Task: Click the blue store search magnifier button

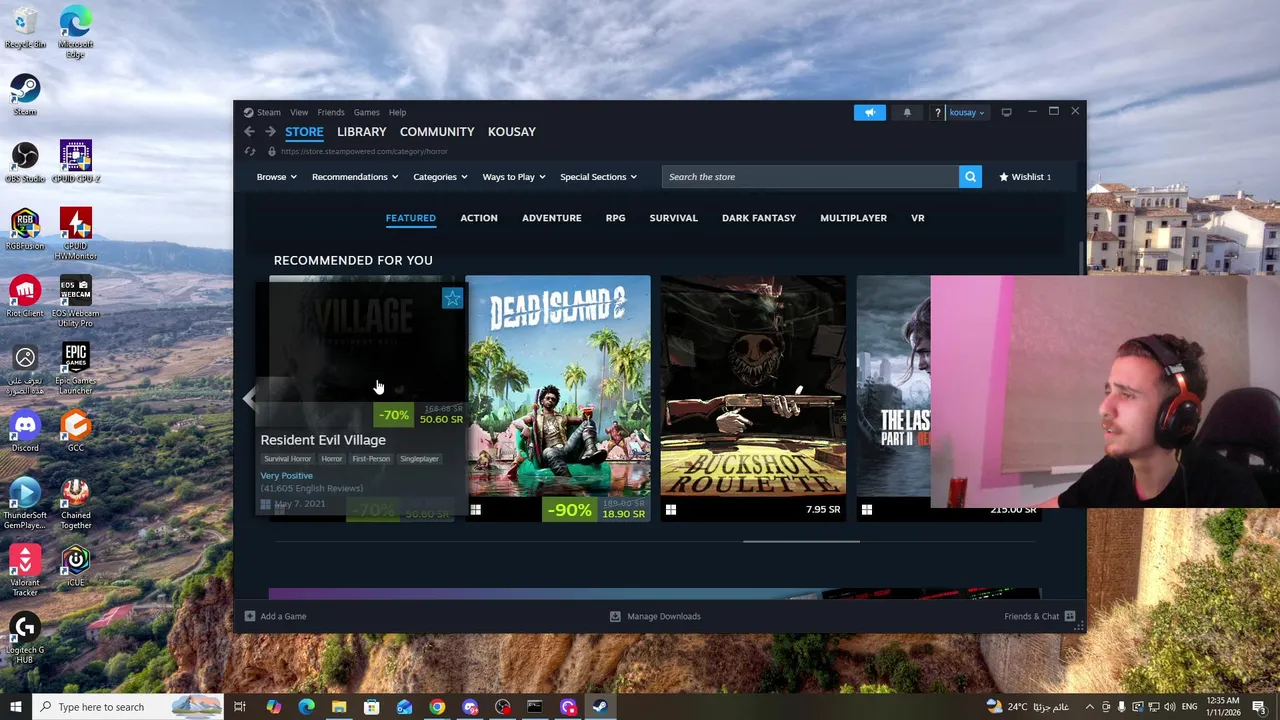Action: click(x=970, y=177)
